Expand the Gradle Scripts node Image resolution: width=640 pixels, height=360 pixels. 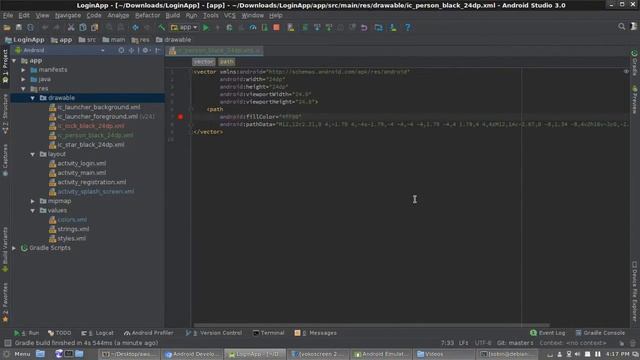[x=14, y=248]
